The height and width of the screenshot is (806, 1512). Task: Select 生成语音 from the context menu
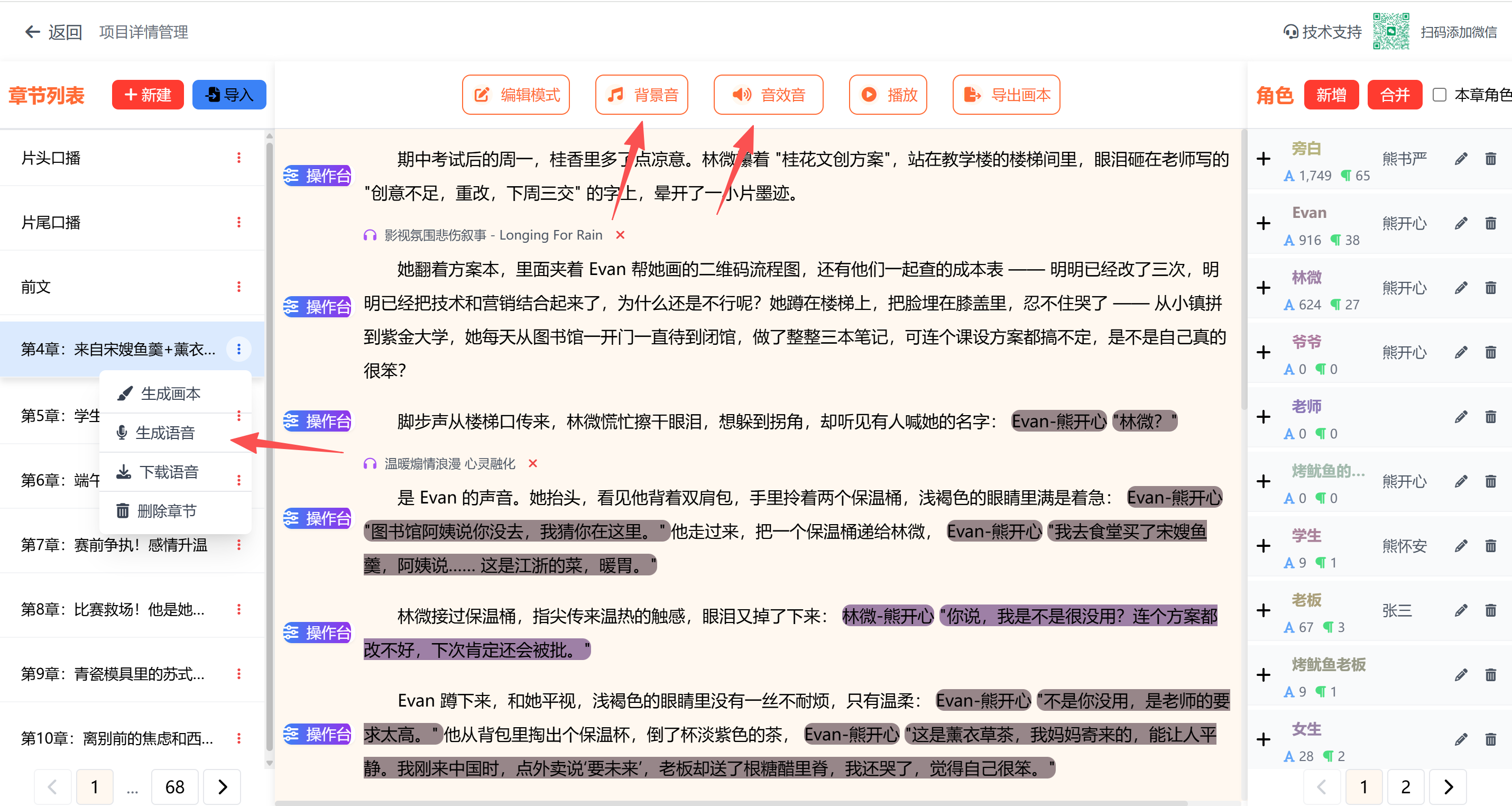click(x=164, y=433)
